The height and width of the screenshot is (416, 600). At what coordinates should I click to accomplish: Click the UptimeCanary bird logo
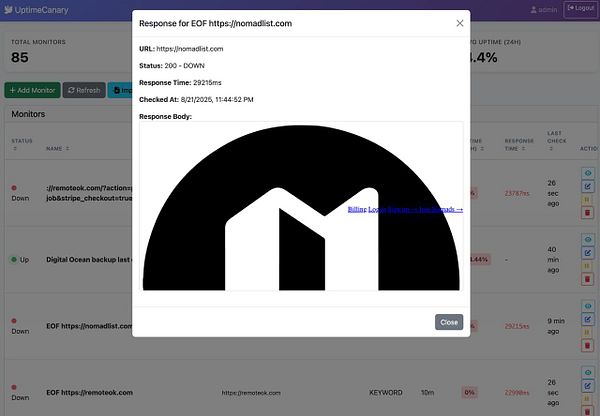tap(8, 10)
